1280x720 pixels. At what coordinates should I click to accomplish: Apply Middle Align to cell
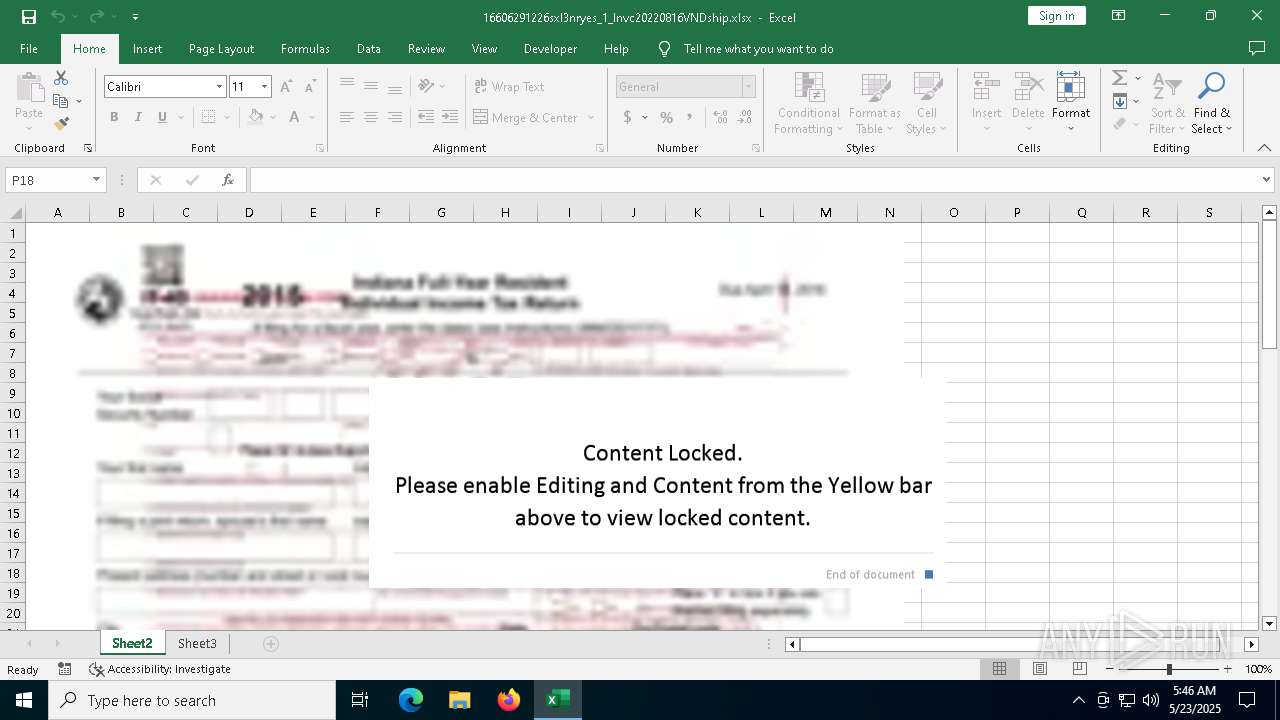[371, 86]
